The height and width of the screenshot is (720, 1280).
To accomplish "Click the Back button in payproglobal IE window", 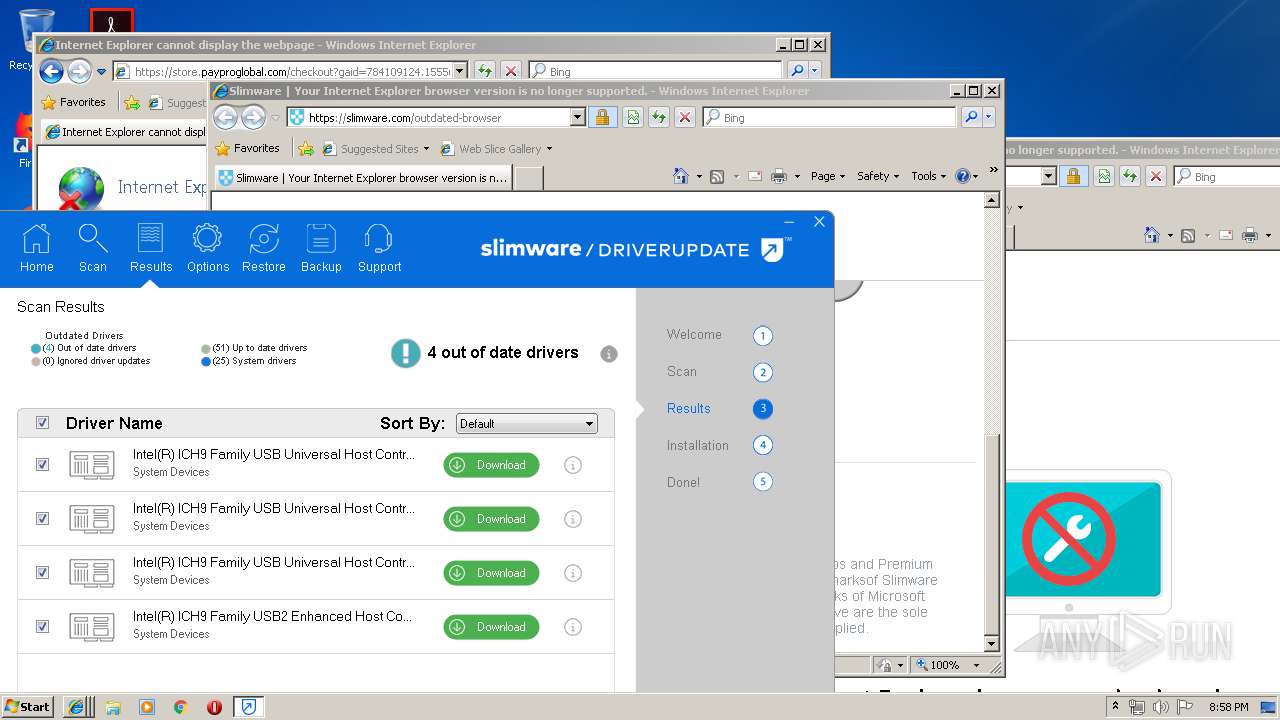I will click(51, 71).
